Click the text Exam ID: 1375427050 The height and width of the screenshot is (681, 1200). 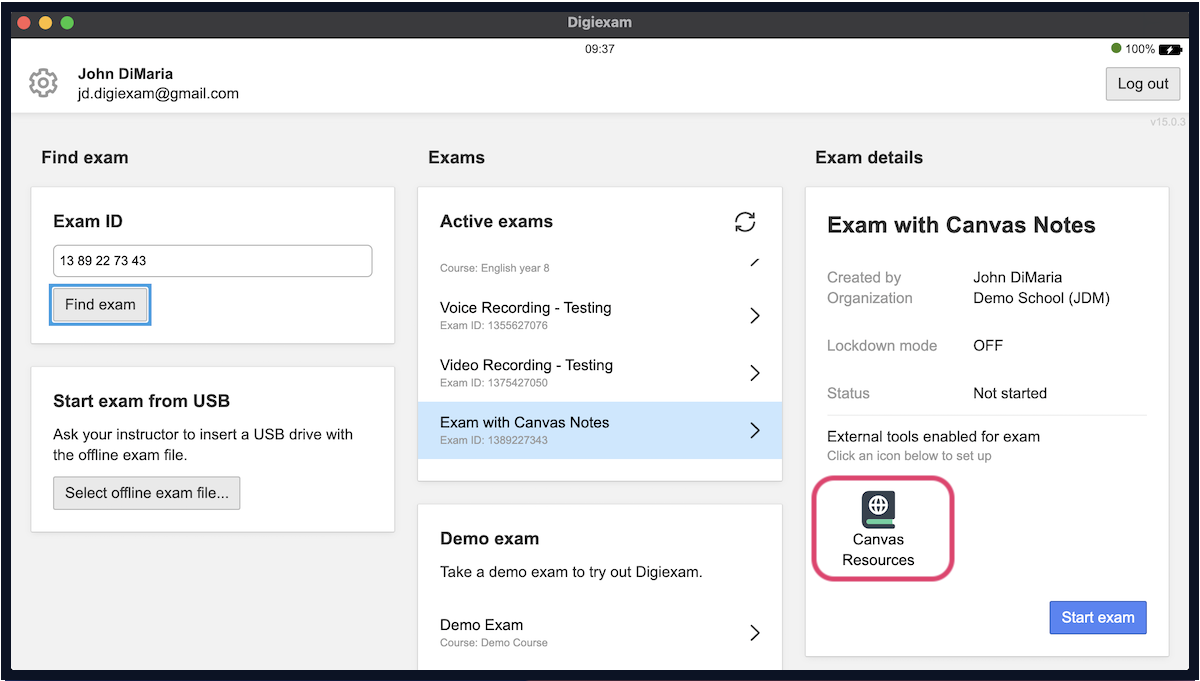(x=494, y=383)
